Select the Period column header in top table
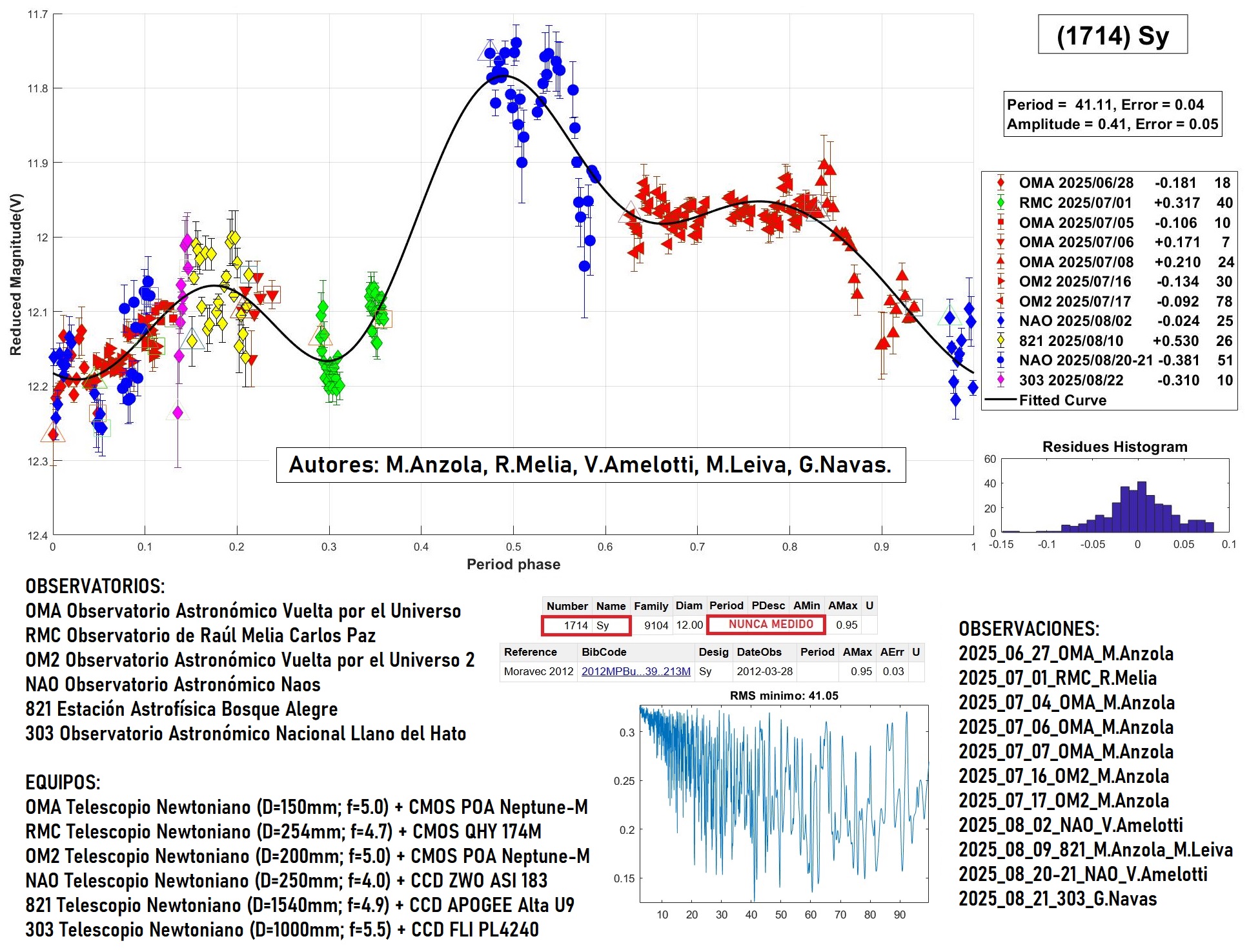This screenshot has height=952, width=1249. coord(726,605)
